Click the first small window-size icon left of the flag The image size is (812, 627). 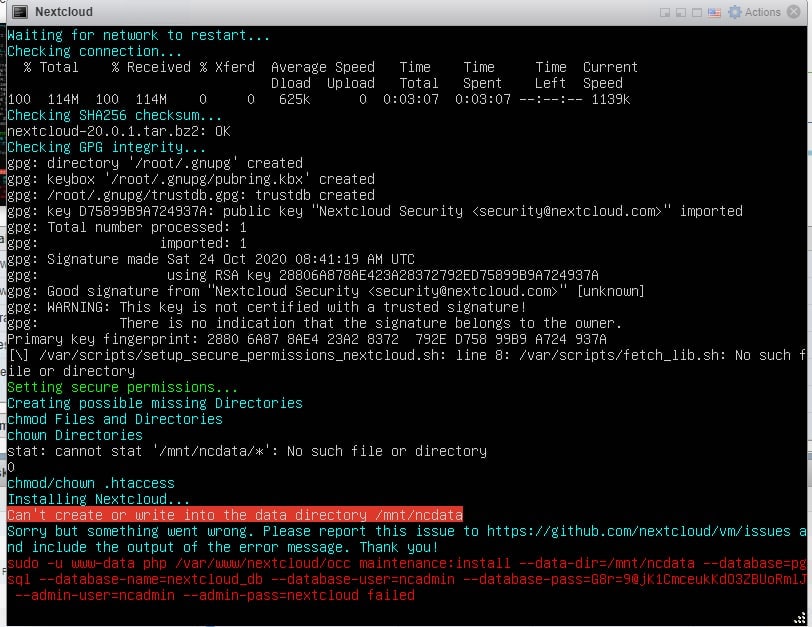665,12
